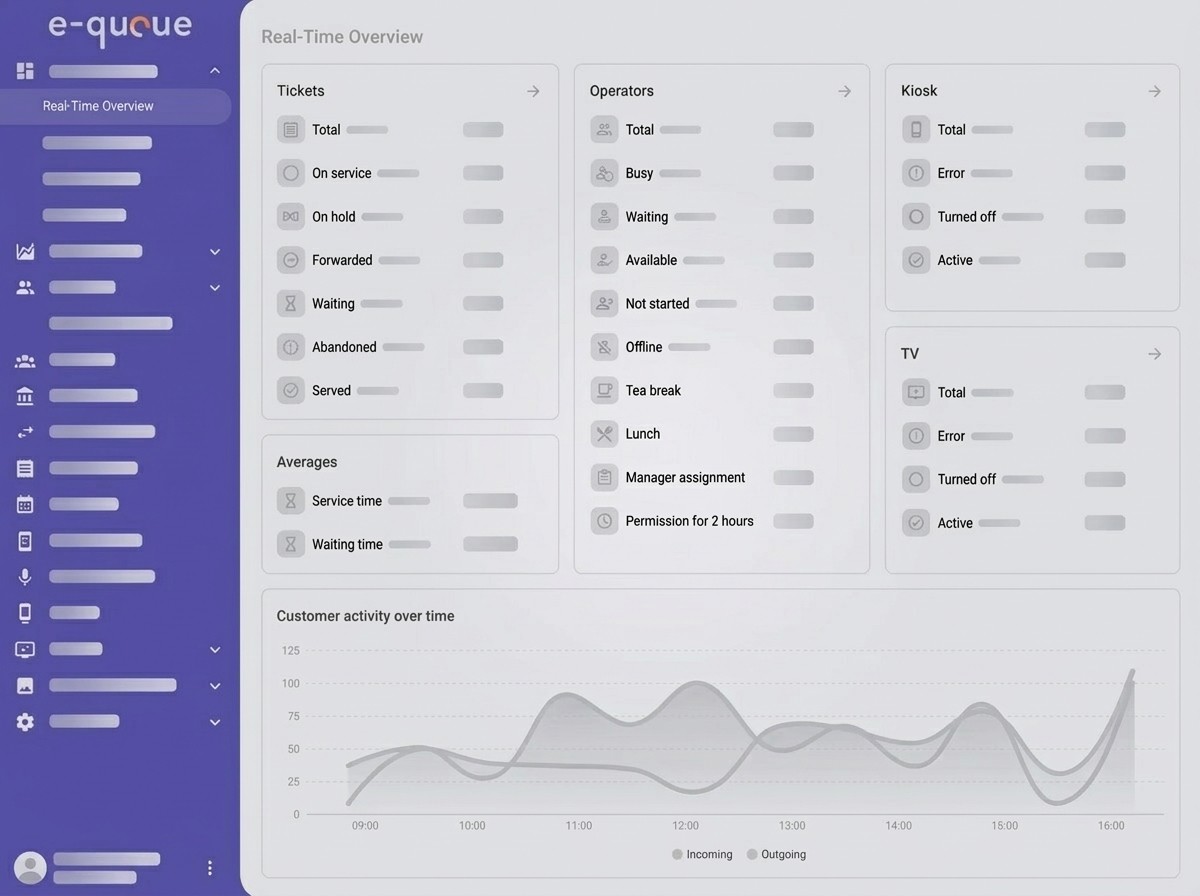Click the user avatar at sidebar bottom
This screenshot has width=1200, height=896.
tap(30, 868)
